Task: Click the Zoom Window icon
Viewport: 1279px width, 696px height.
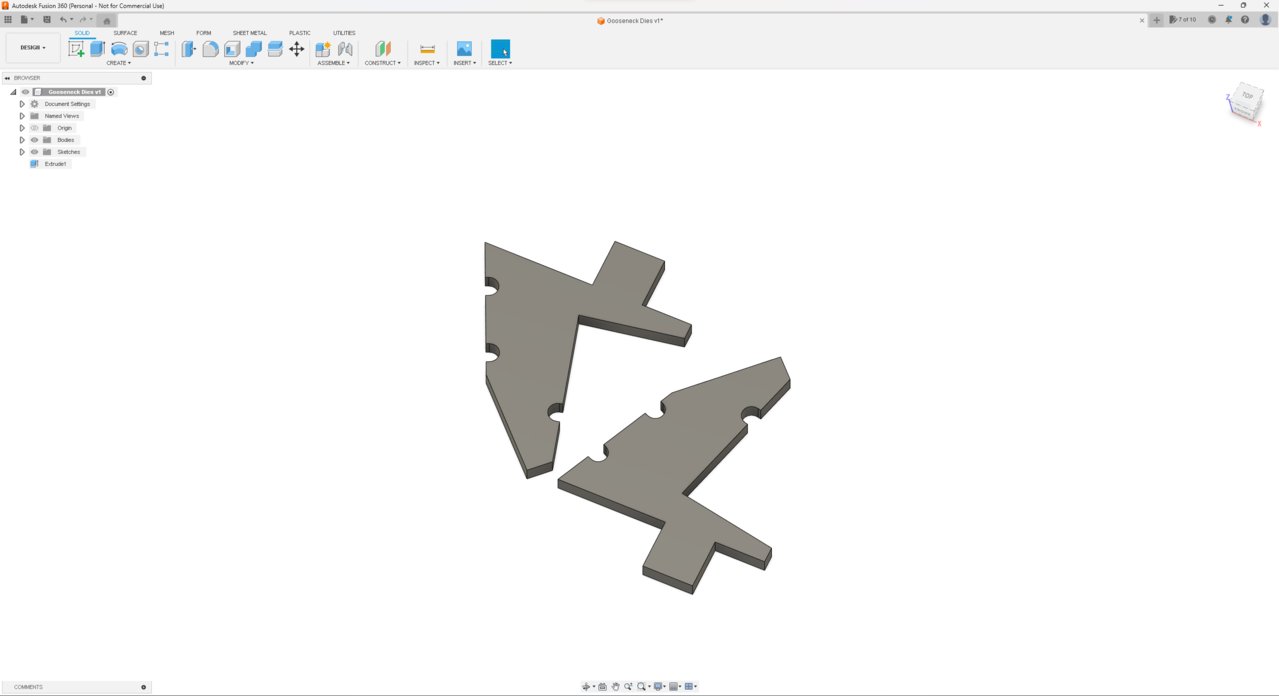Action: pos(628,686)
